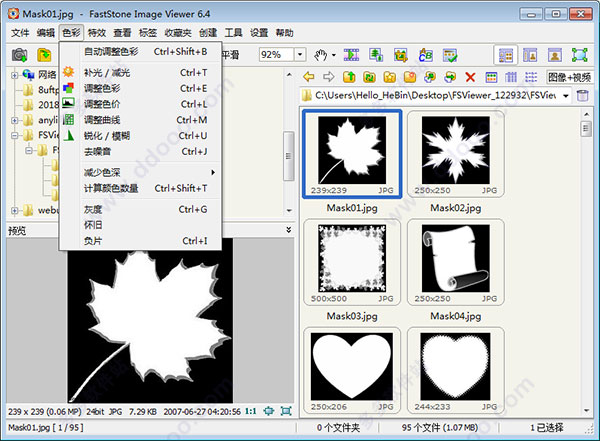Open the 文件 menu
The width and height of the screenshot is (600, 441).
[x=20, y=33]
